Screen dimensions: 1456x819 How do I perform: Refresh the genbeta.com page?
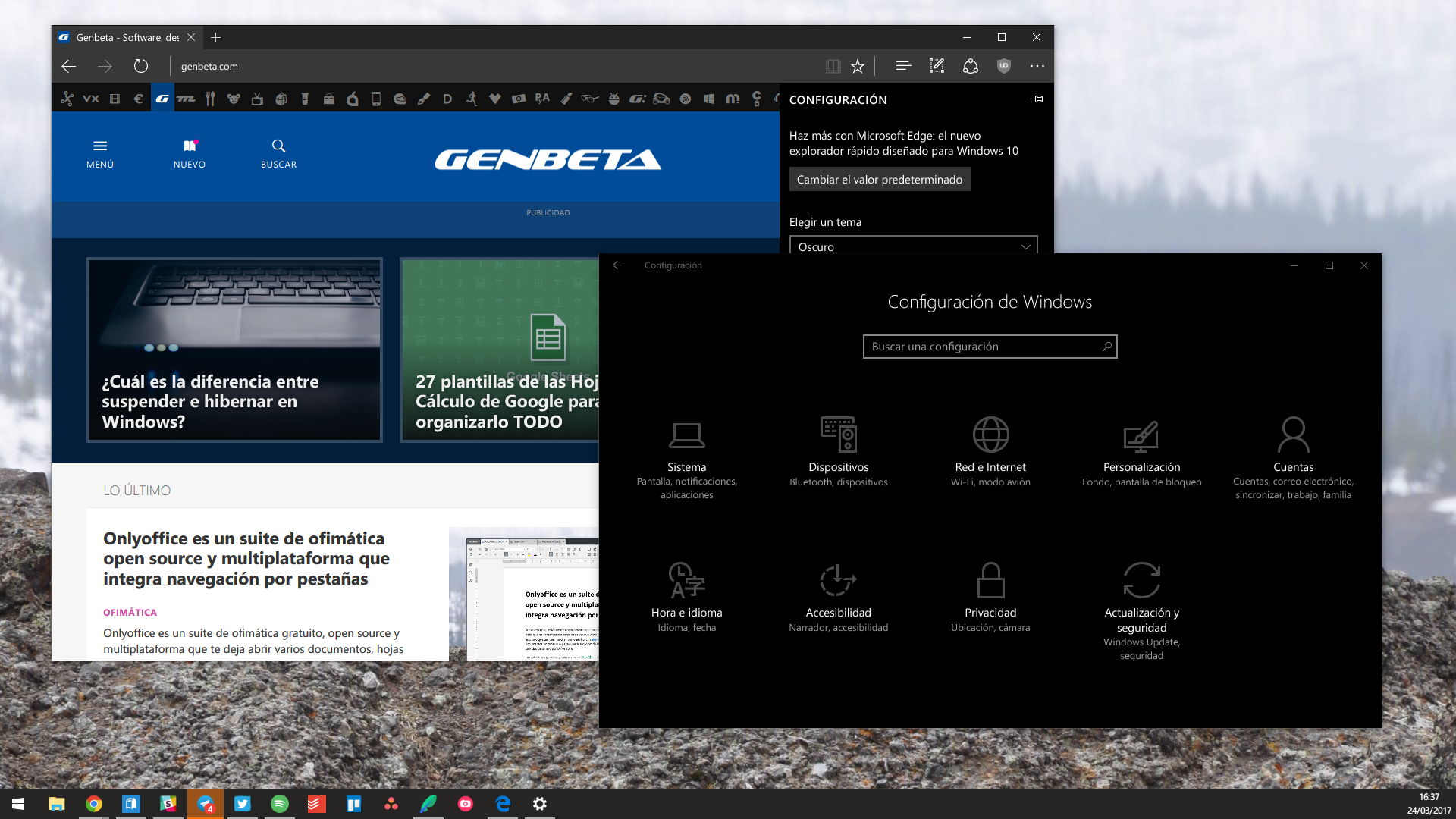141,66
